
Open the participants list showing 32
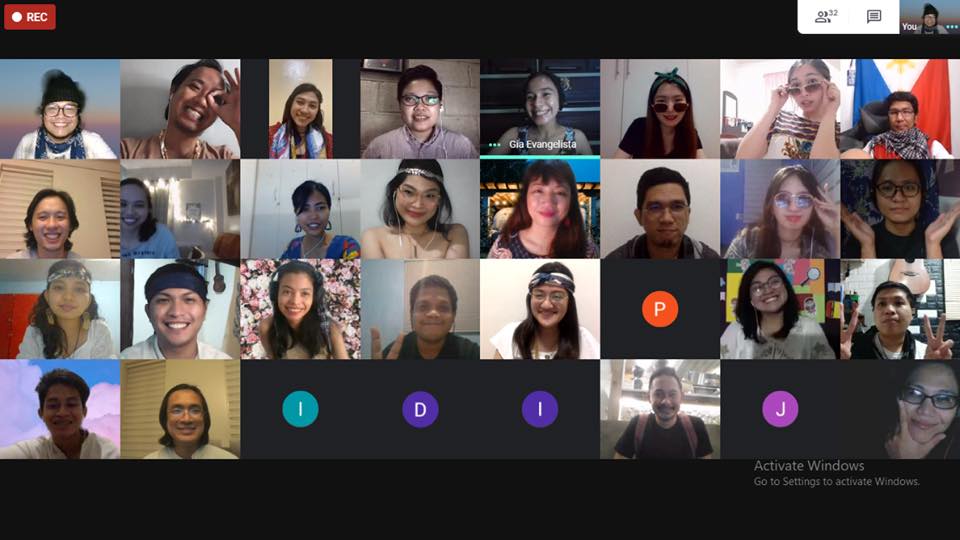tap(826, 16)
